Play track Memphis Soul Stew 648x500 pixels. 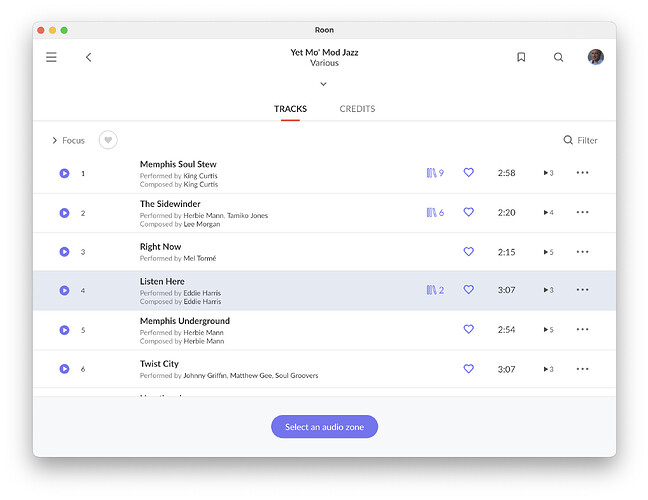pos(64,173)
